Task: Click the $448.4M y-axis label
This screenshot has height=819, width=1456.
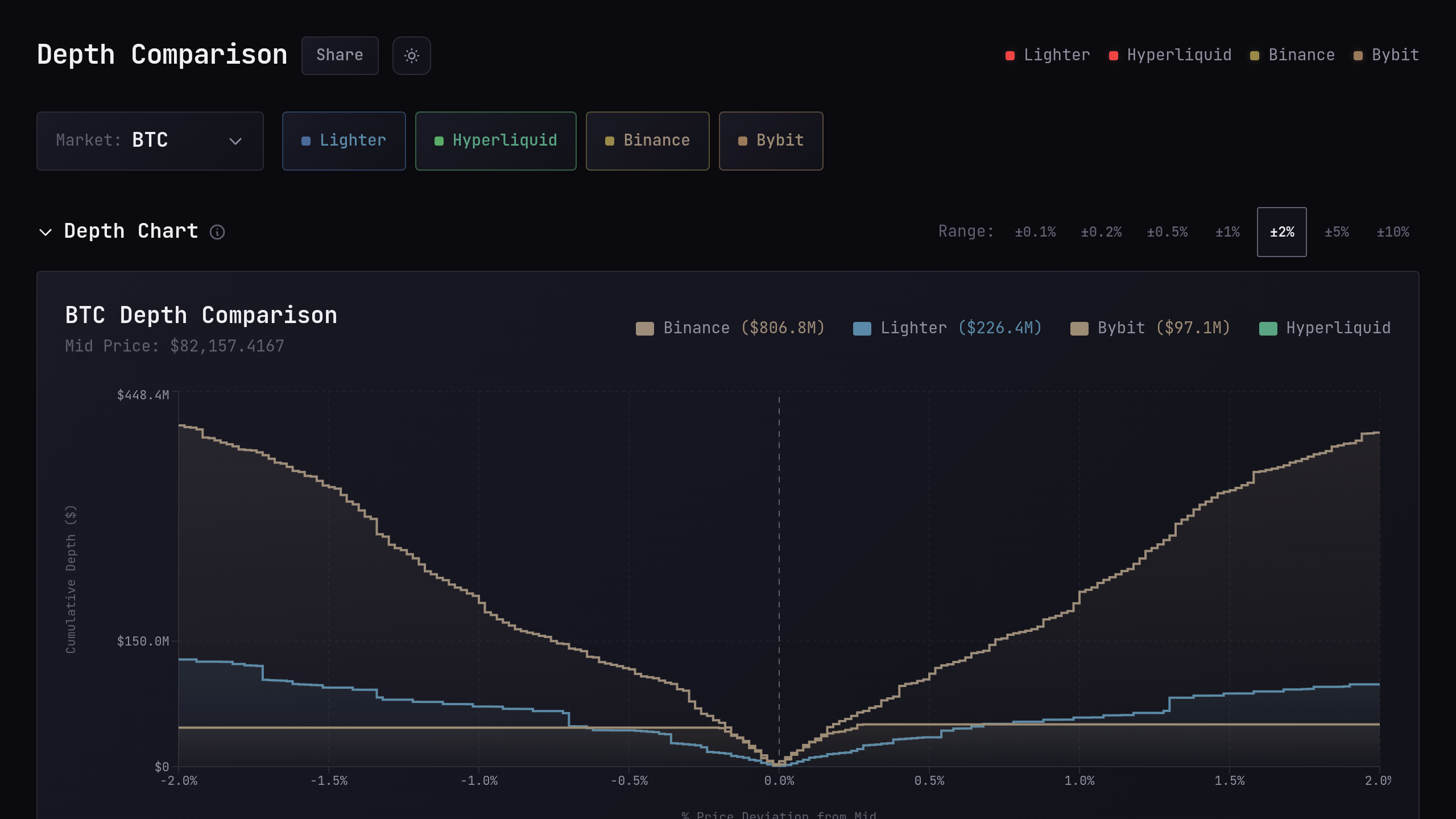Action: [x=143, y=395]
